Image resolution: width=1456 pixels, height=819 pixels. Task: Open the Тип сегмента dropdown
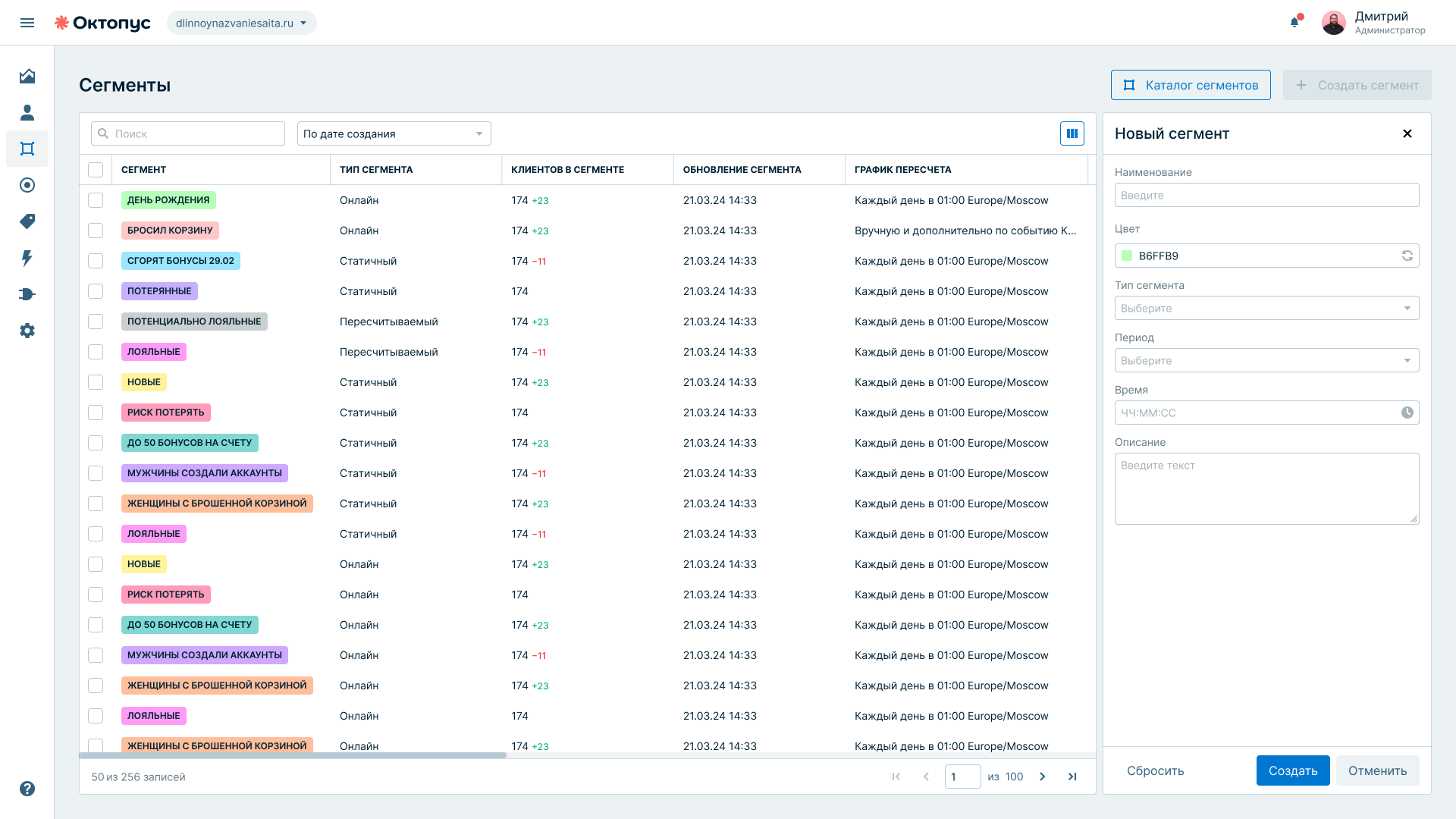click(1266, 308)
